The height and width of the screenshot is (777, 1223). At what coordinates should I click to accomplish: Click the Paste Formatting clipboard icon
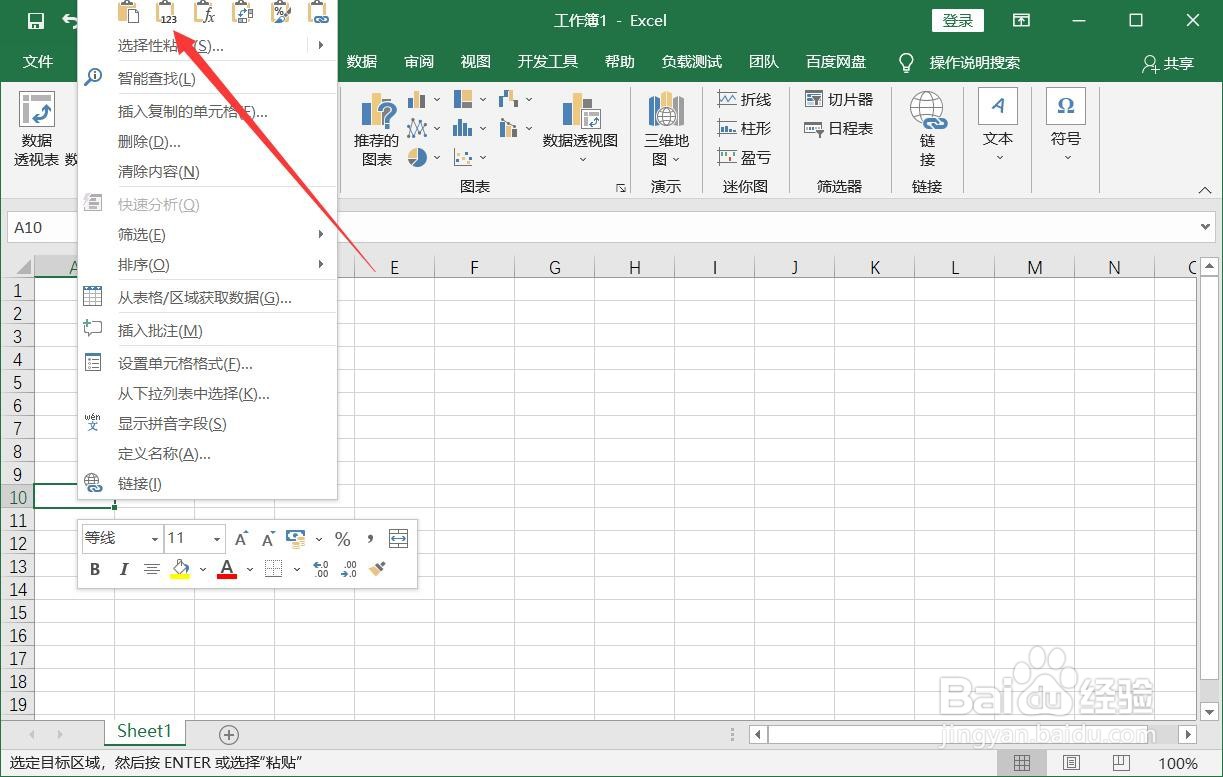[x=281, y=13]
